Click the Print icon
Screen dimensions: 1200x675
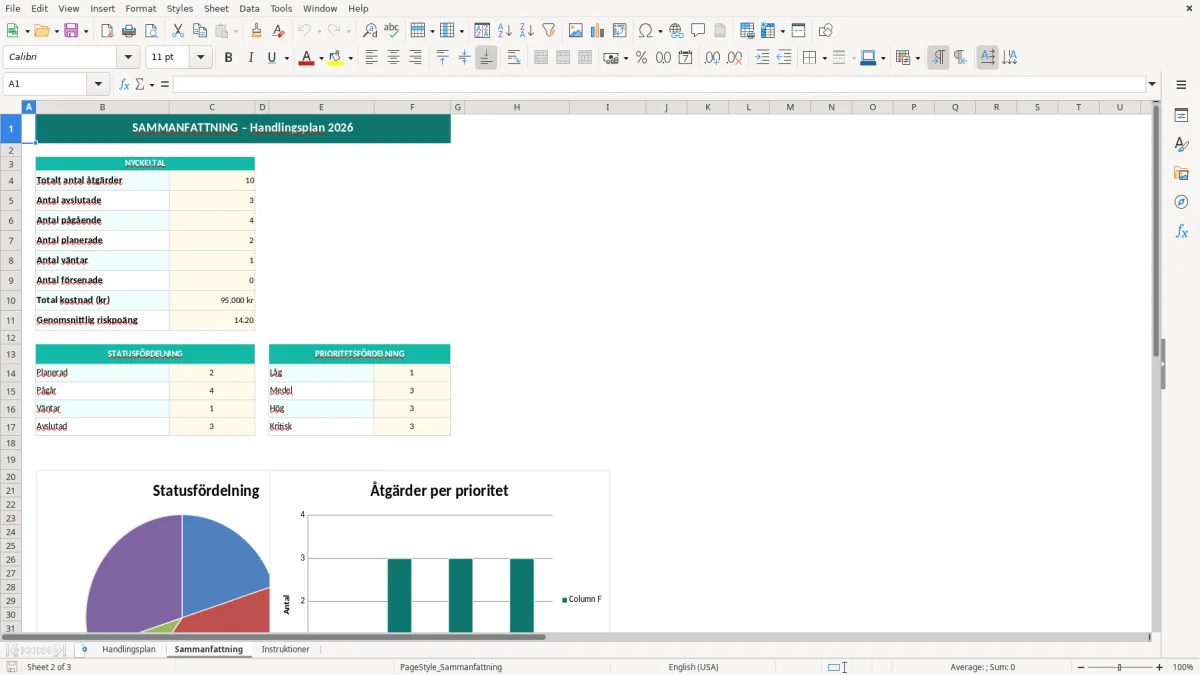129,31
